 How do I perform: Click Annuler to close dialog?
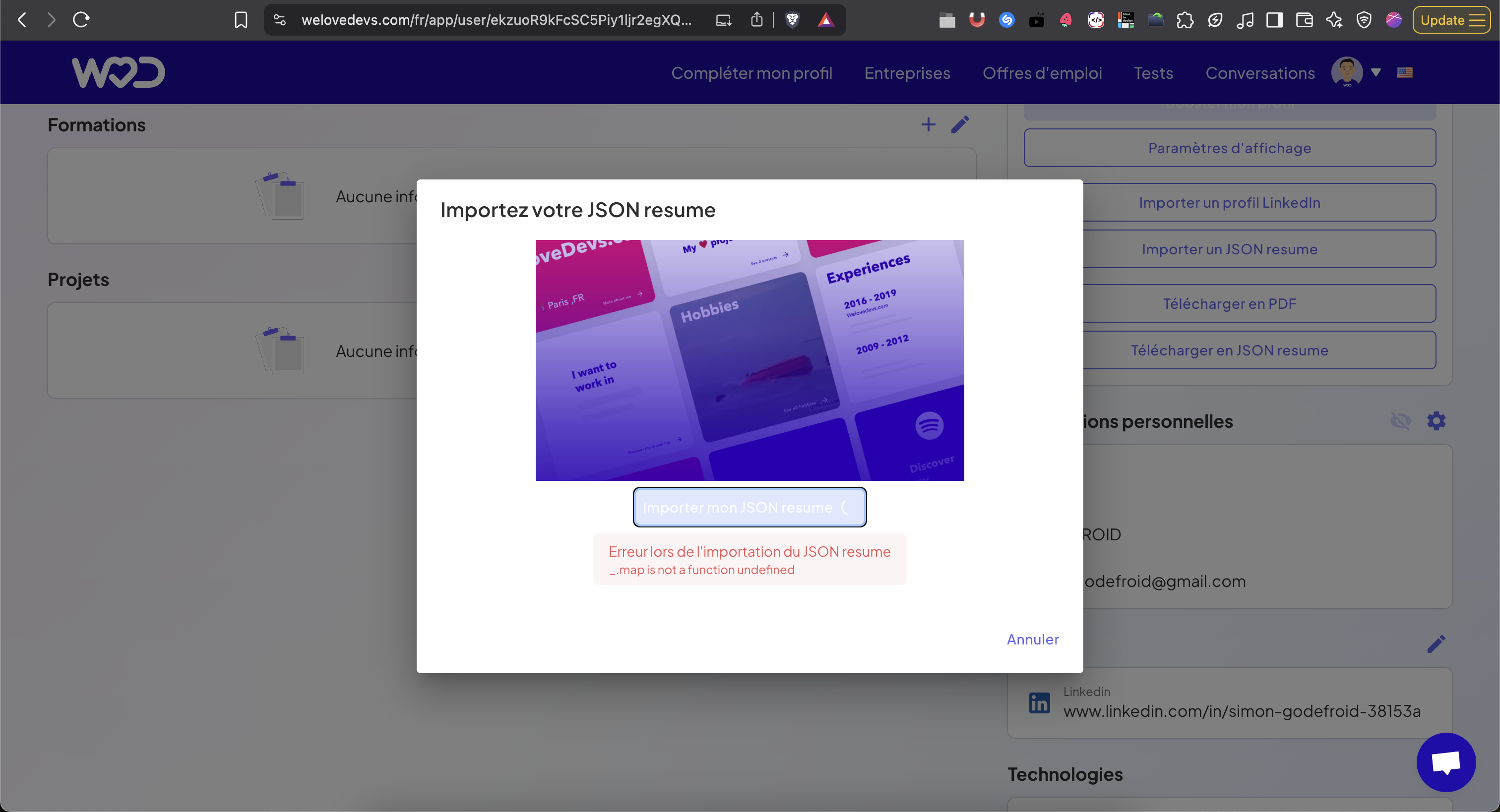pyautogui.click(x=1032, y=639)
